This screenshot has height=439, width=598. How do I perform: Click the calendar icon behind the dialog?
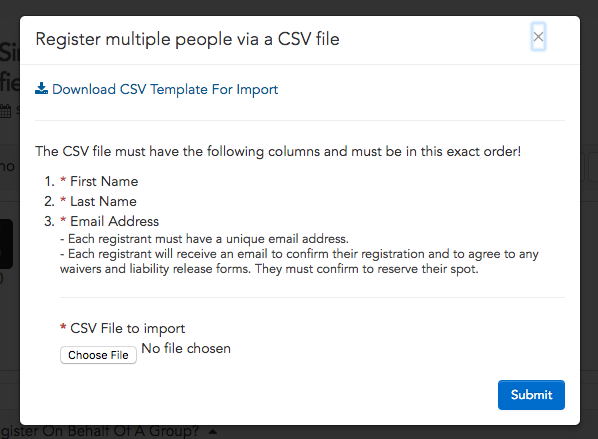[x=5, y=111]
